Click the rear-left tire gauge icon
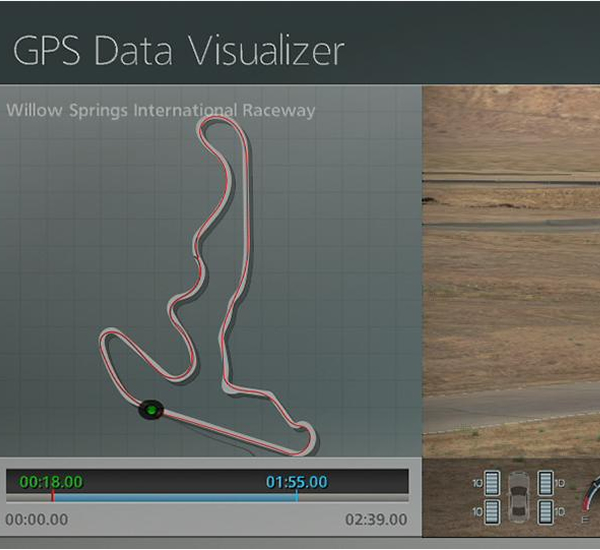The height and width of the screenshot is (550, 600). click(x=490, y=512)
